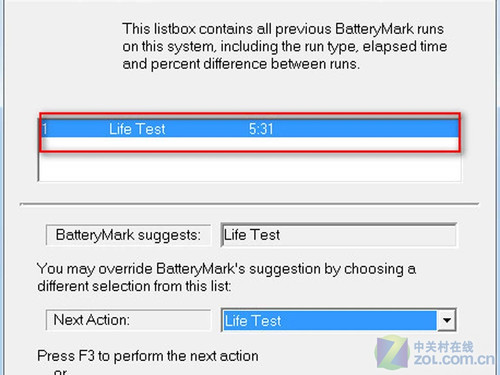Click the empty area of the runs listbox

(250, 167)
